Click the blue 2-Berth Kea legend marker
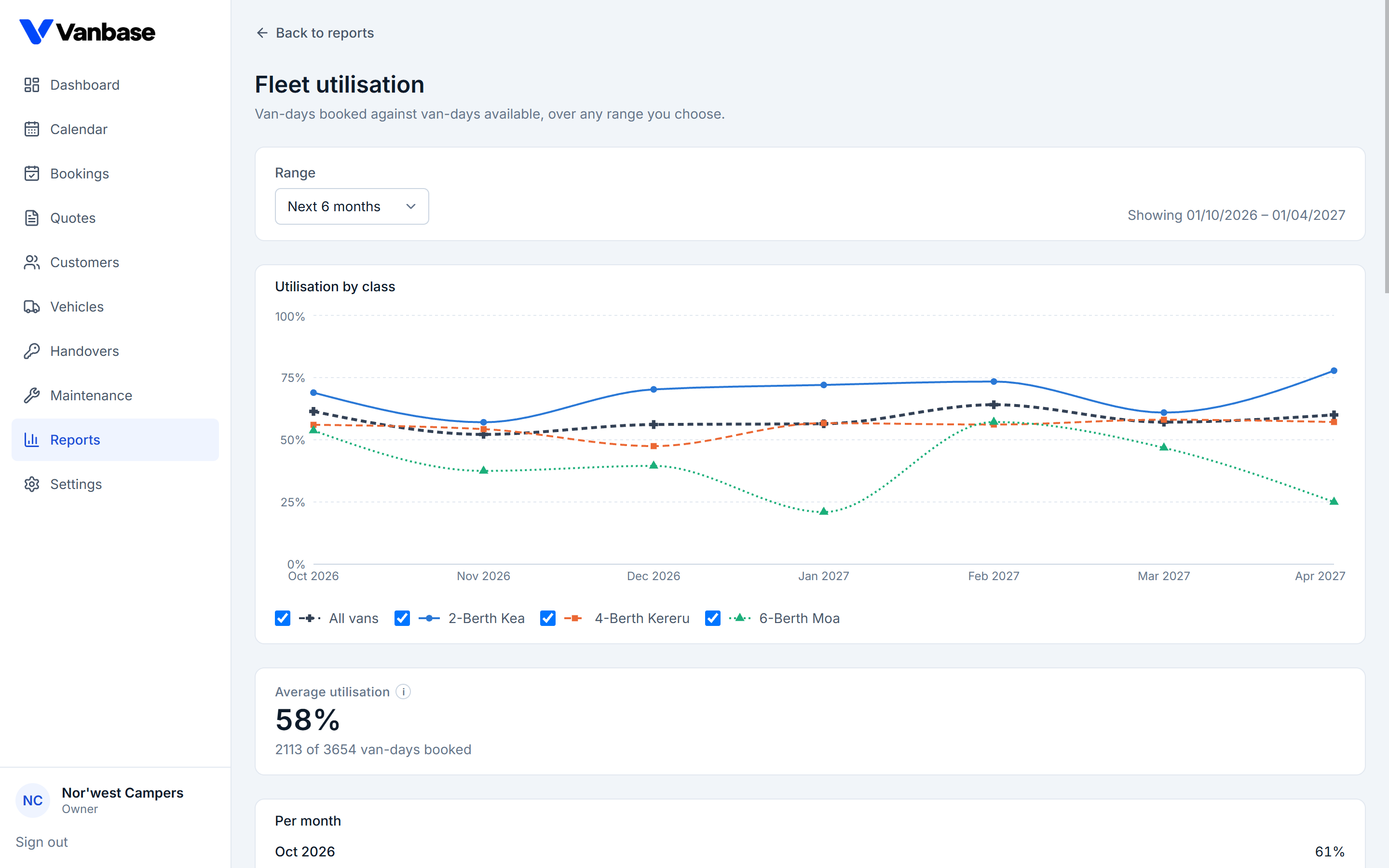Viewport: 1389px width, 868px height. pyautogui.click(x=429, y=618)
